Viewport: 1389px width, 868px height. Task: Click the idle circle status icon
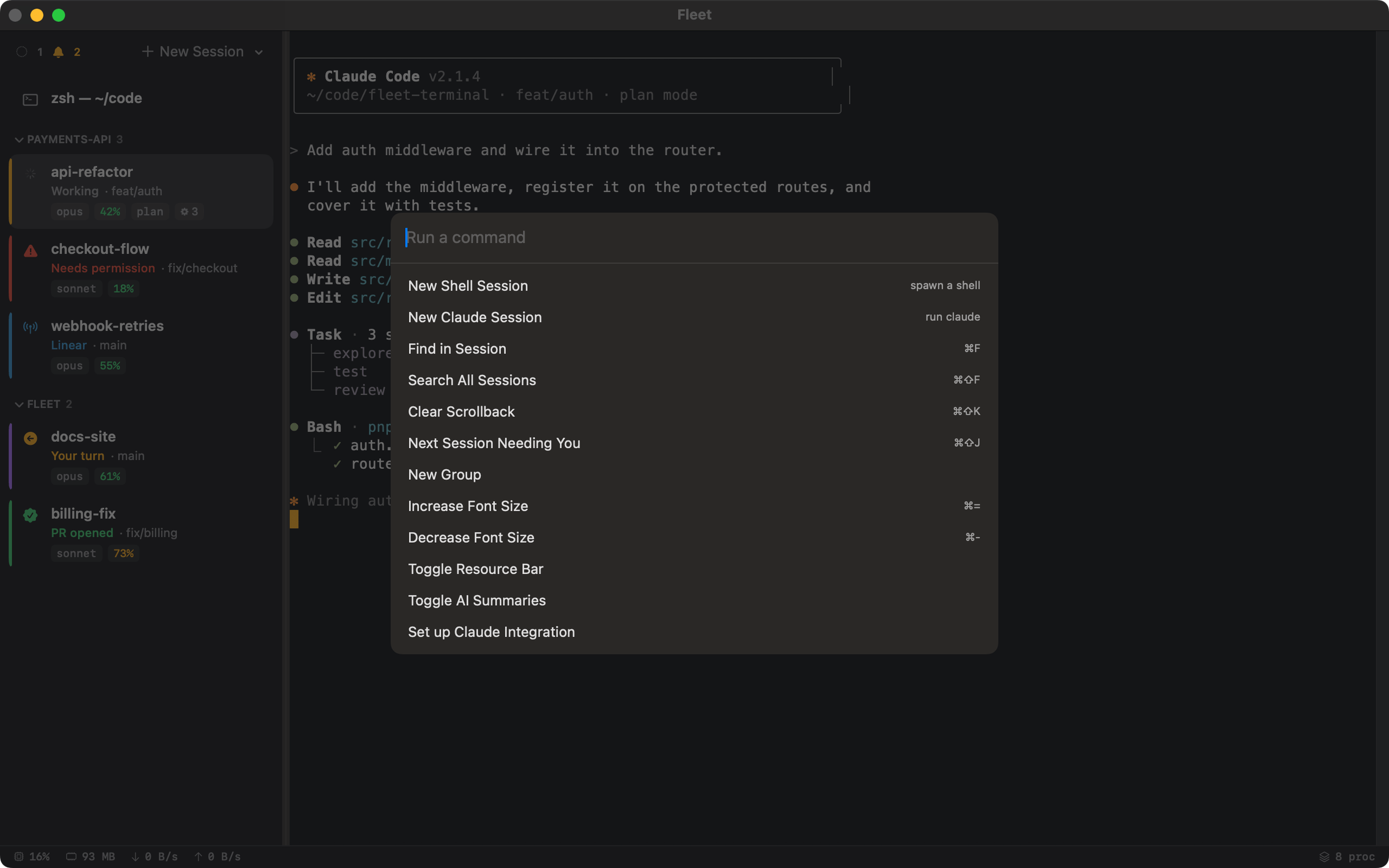(22, 52)
